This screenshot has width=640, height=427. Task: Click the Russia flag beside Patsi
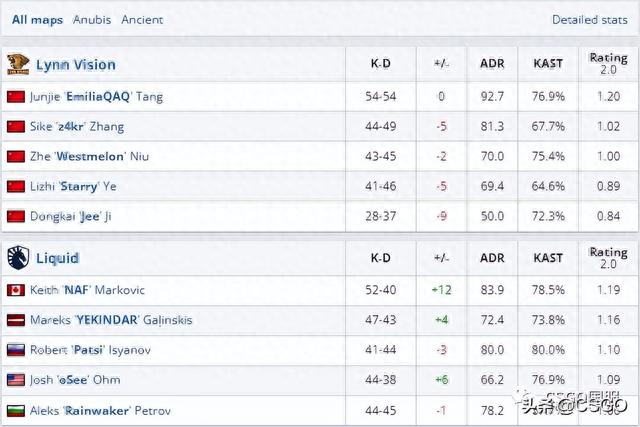click(x=15, y=350)
